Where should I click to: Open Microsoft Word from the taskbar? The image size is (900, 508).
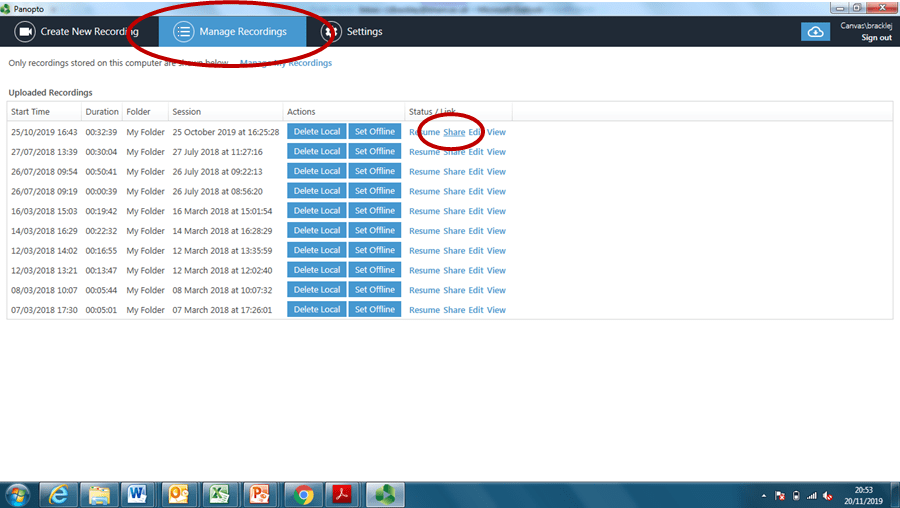click(x=136, y=494)
